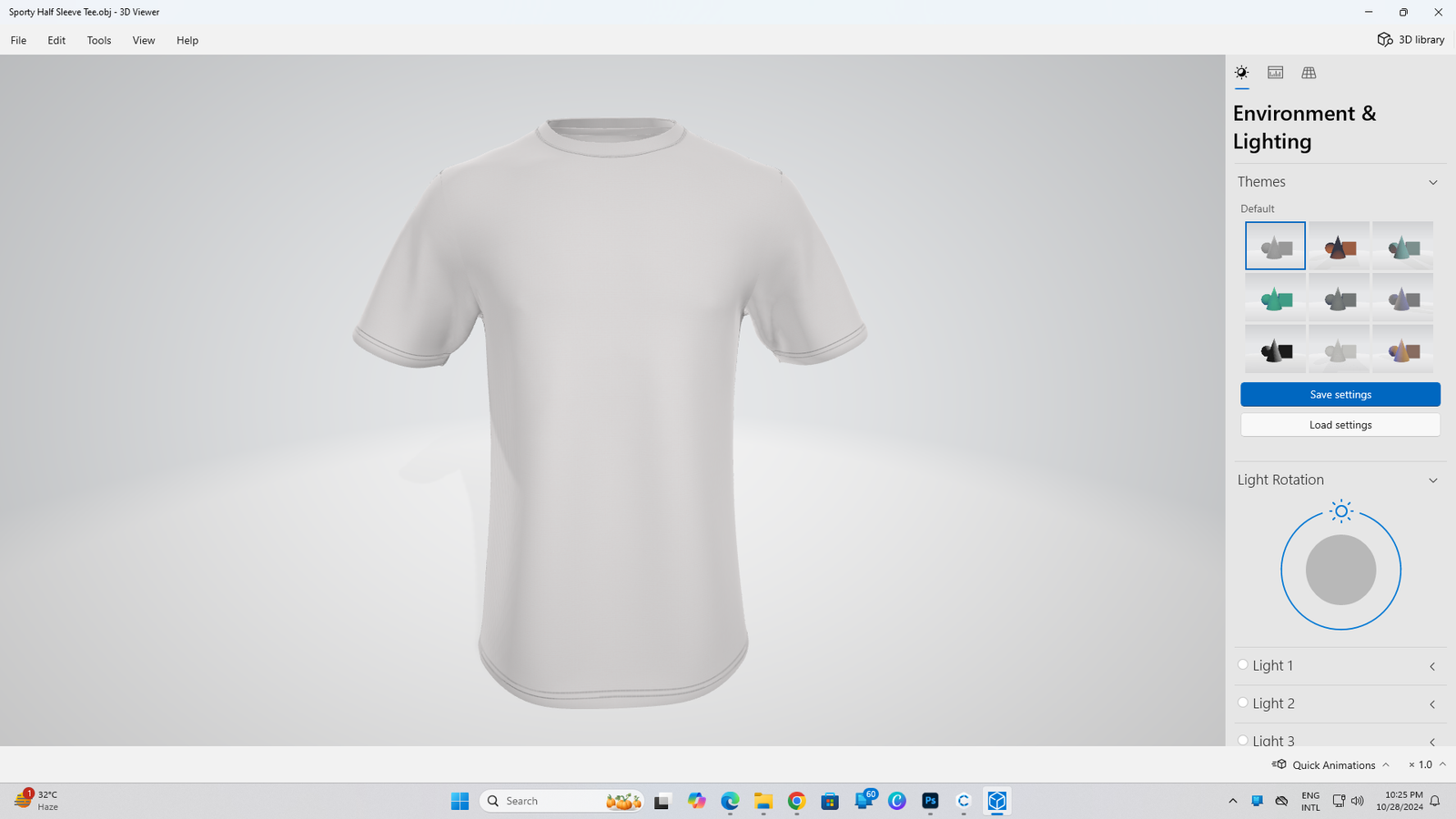Screen dimensions: 1456x819
Task: Open the notifications bell in the tray
Action: [x=1435, y=801]
